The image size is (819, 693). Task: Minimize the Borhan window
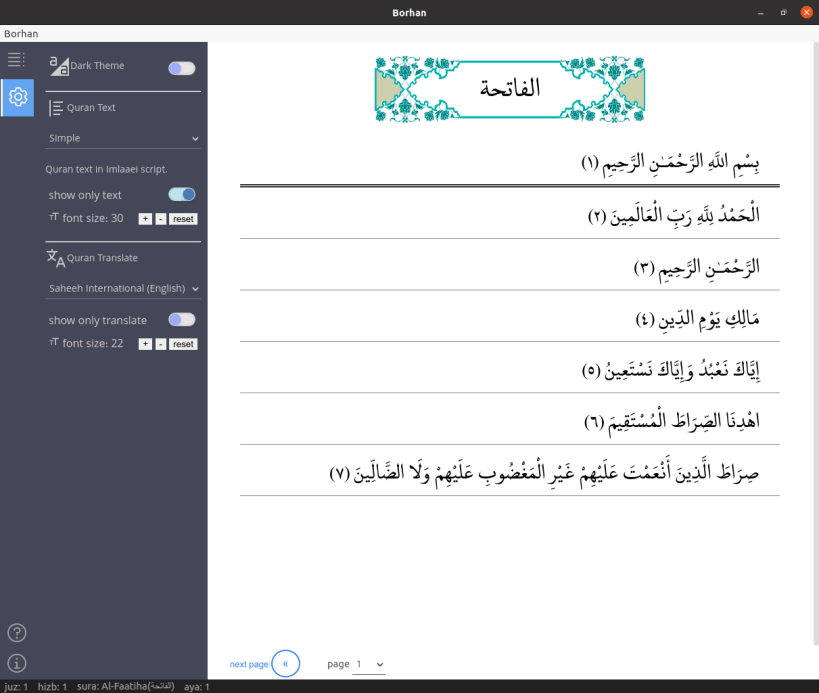760,13
